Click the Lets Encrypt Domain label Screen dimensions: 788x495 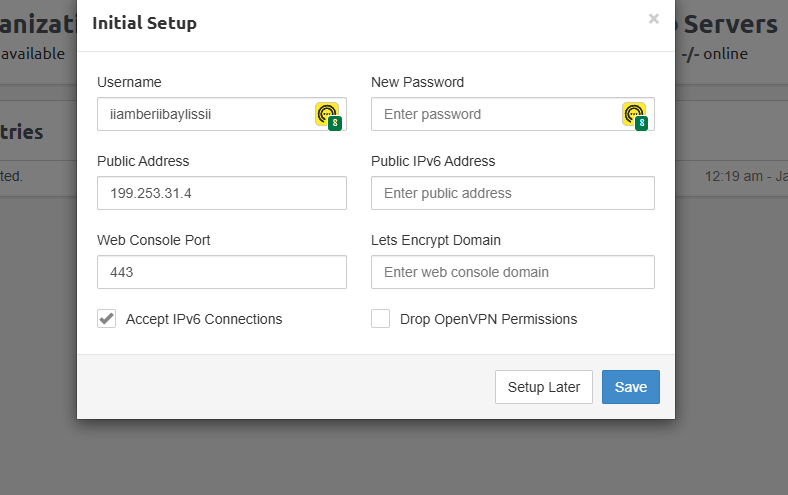coord(435,240)
